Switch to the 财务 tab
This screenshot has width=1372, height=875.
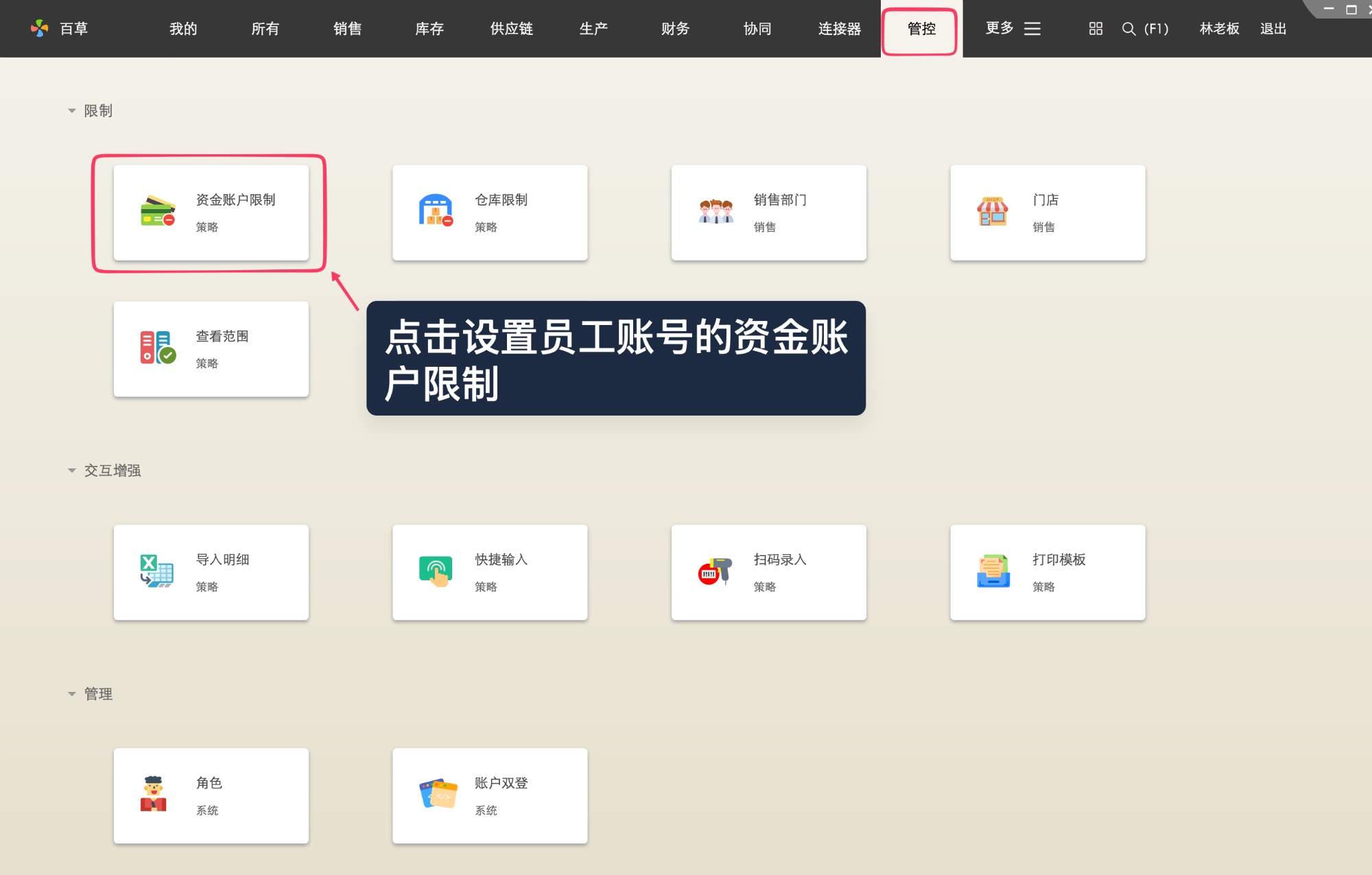point(674,29)
